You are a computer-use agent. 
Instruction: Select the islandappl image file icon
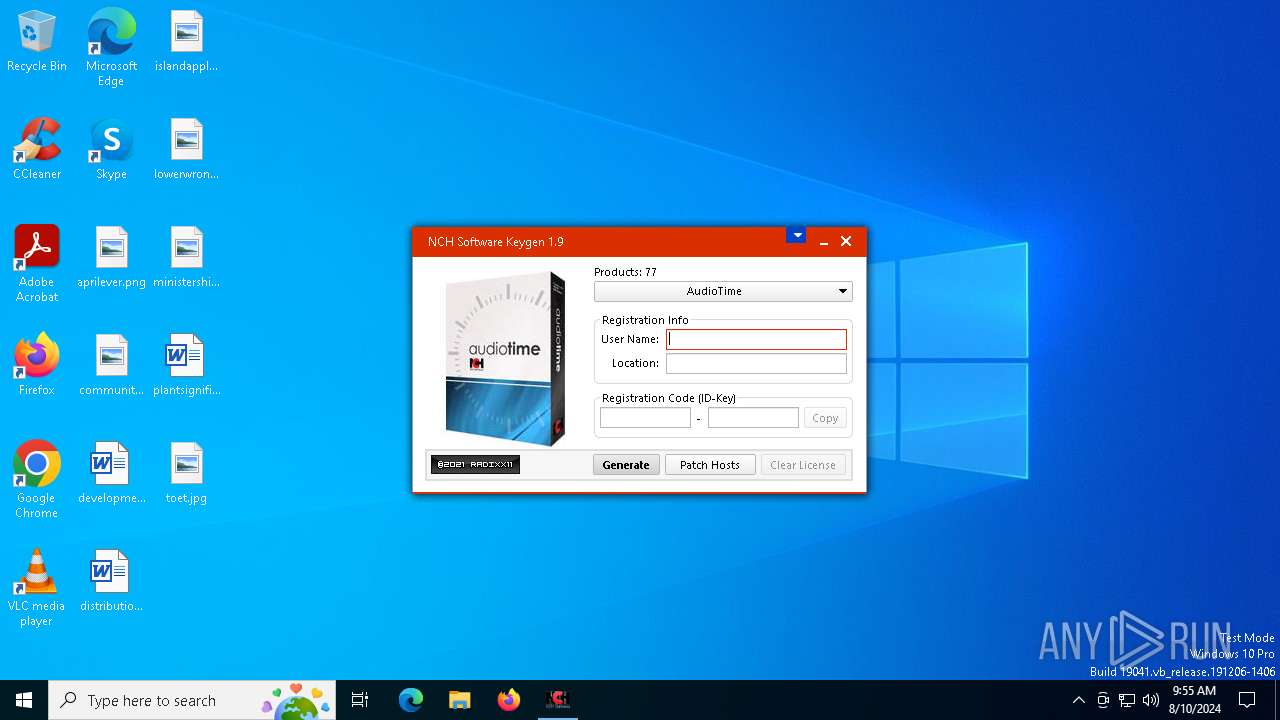pyautogui.click(x=186, y=42)
